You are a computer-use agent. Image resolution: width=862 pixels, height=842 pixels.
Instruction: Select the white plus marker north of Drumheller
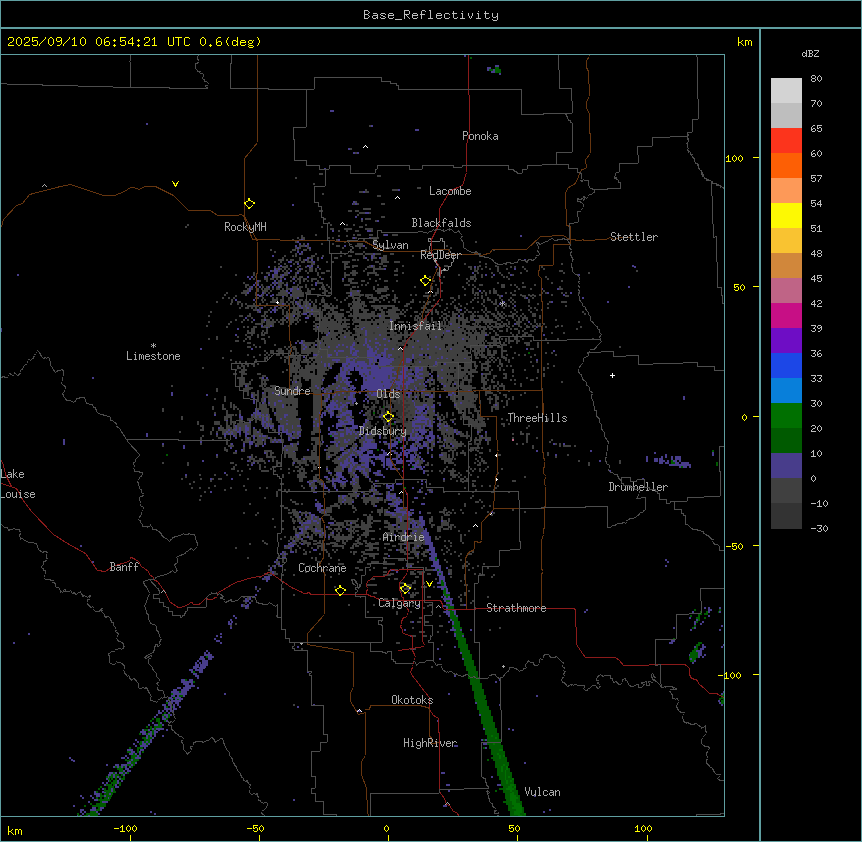coord(612,375)
